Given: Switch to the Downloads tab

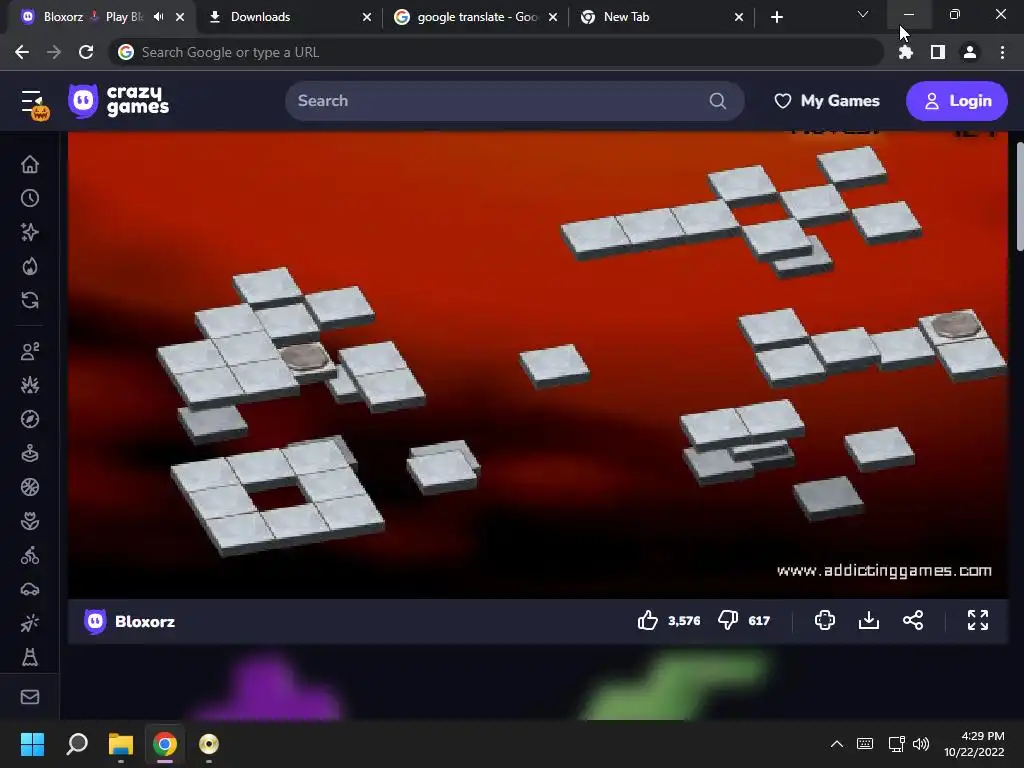Looking at the screenshot, I should [287, 17].
